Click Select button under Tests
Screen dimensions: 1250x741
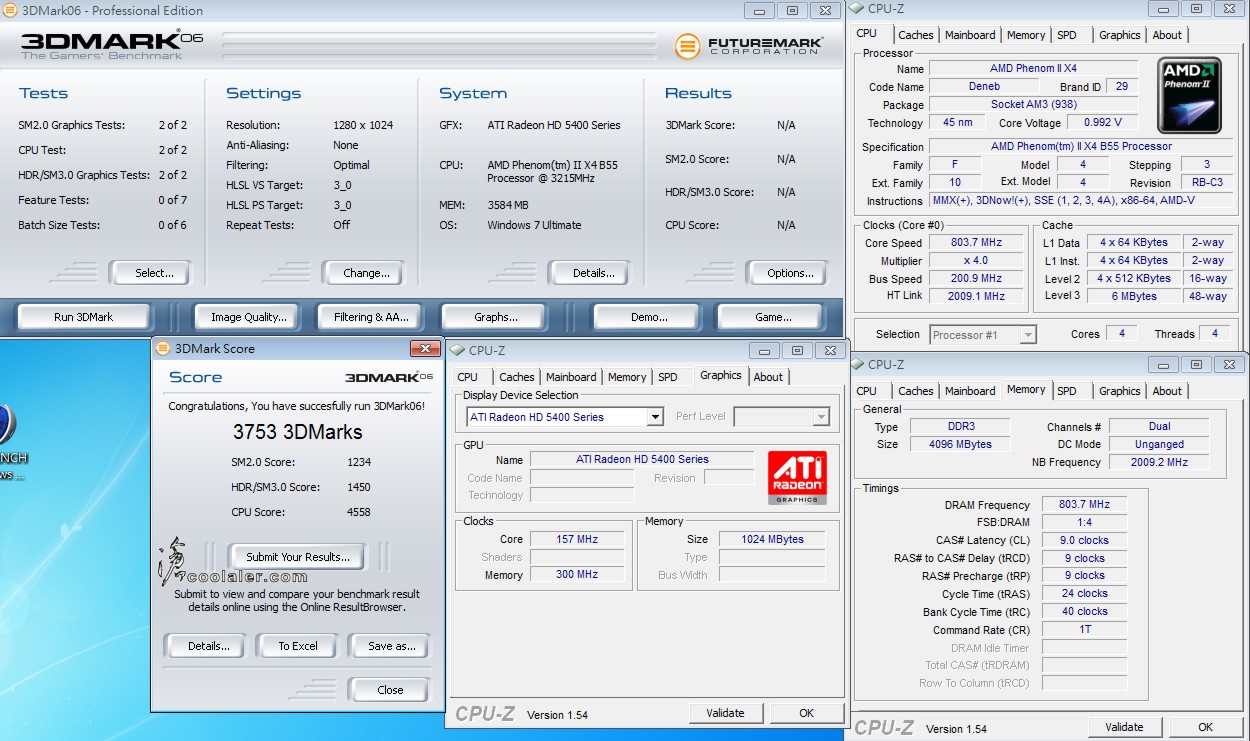[x=154, y=273]
